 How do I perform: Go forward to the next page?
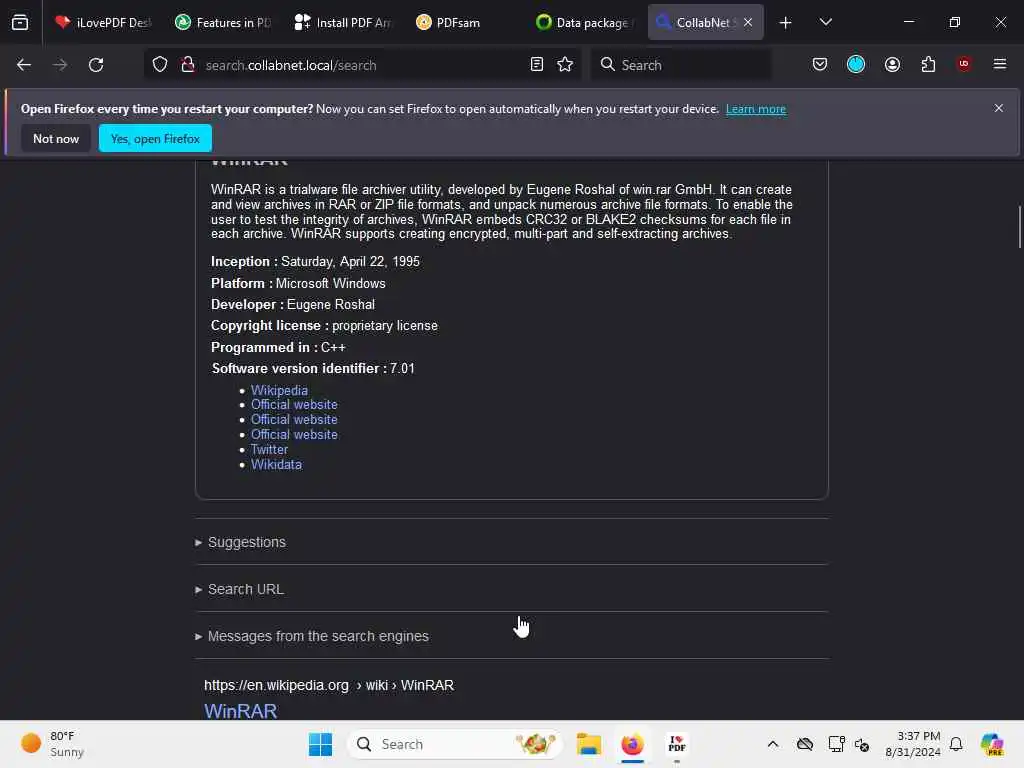click(60, 65)
